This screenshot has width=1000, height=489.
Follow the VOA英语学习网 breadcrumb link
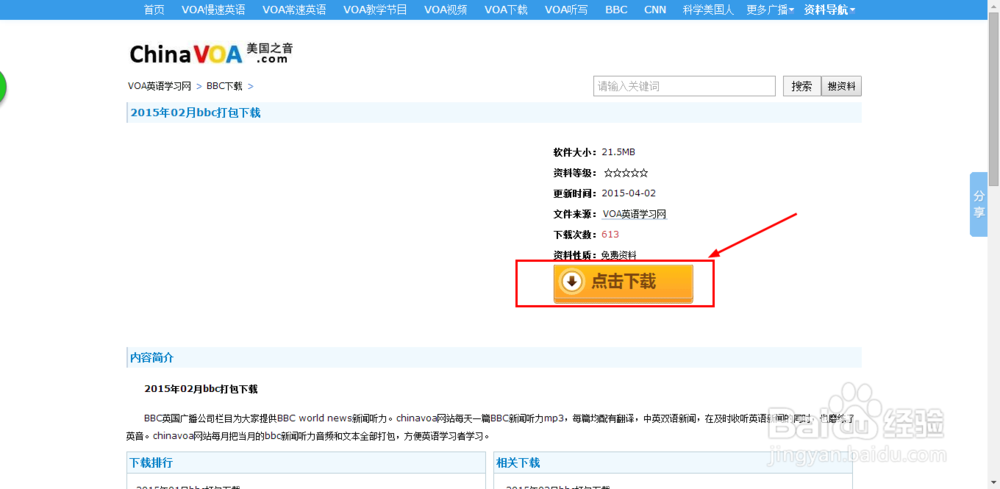[x=159, y=86]
